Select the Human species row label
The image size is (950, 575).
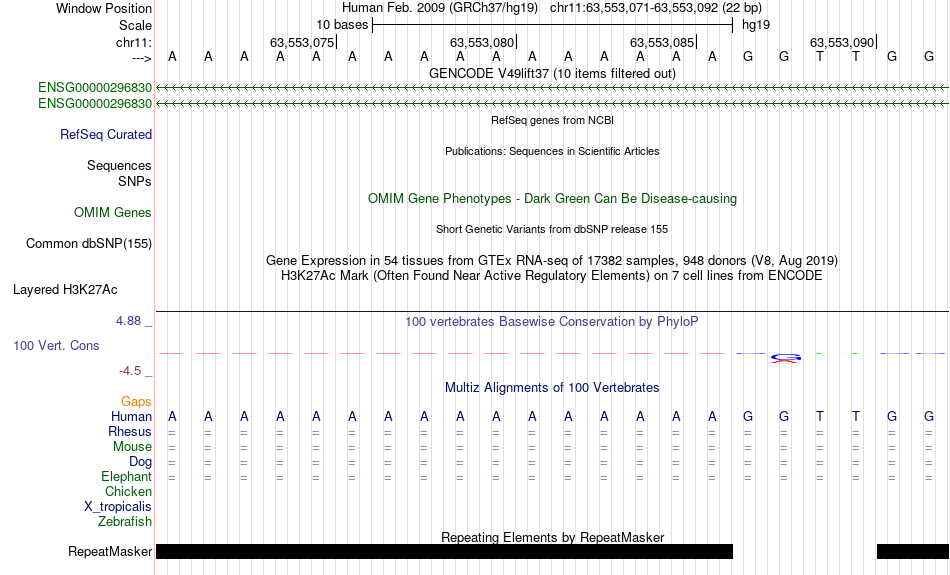pyautogui.click(x=131, y=416)
